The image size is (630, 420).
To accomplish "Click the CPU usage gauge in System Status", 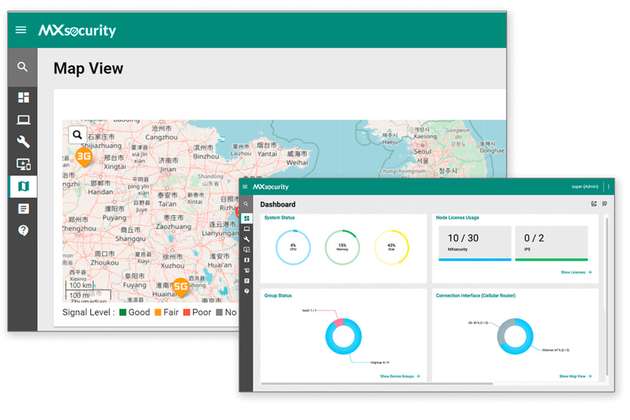I will (x=293, y=247).
